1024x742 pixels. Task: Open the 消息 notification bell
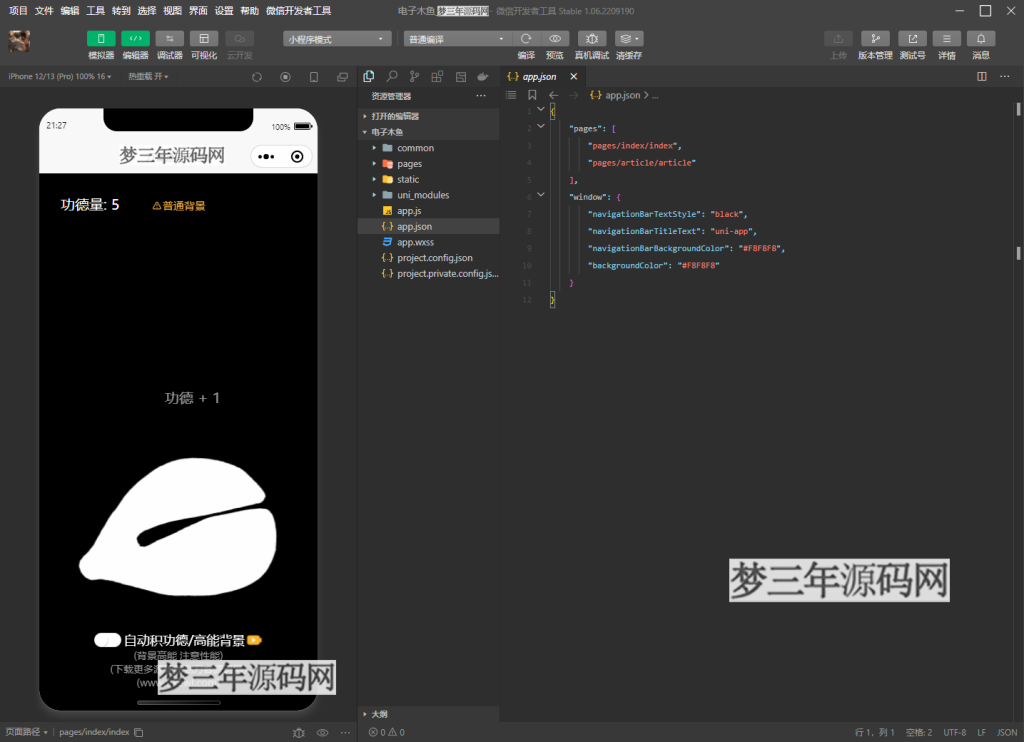[980, 38]
